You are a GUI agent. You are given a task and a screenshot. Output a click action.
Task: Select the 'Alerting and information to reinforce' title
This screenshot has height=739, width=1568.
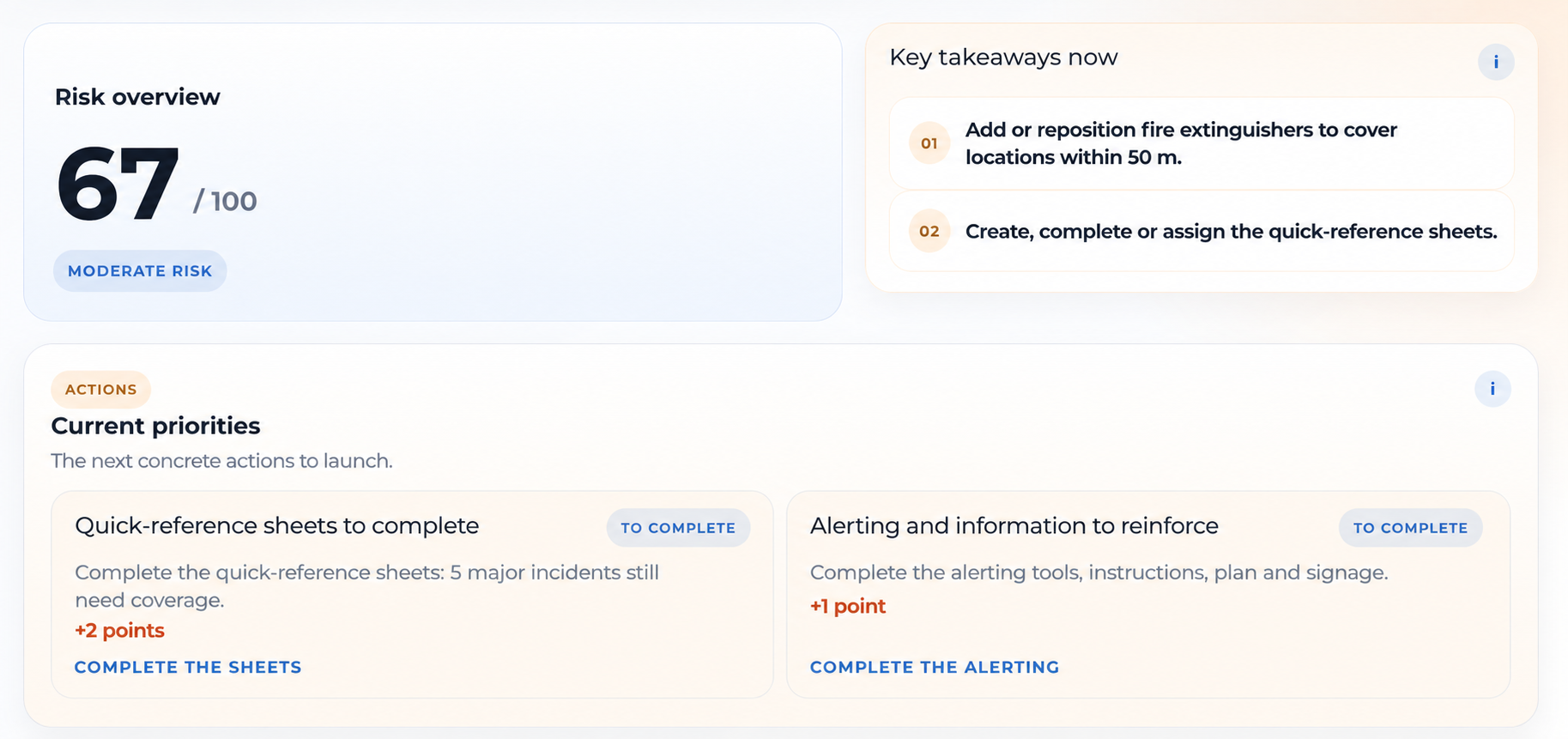click(1014, 525)
